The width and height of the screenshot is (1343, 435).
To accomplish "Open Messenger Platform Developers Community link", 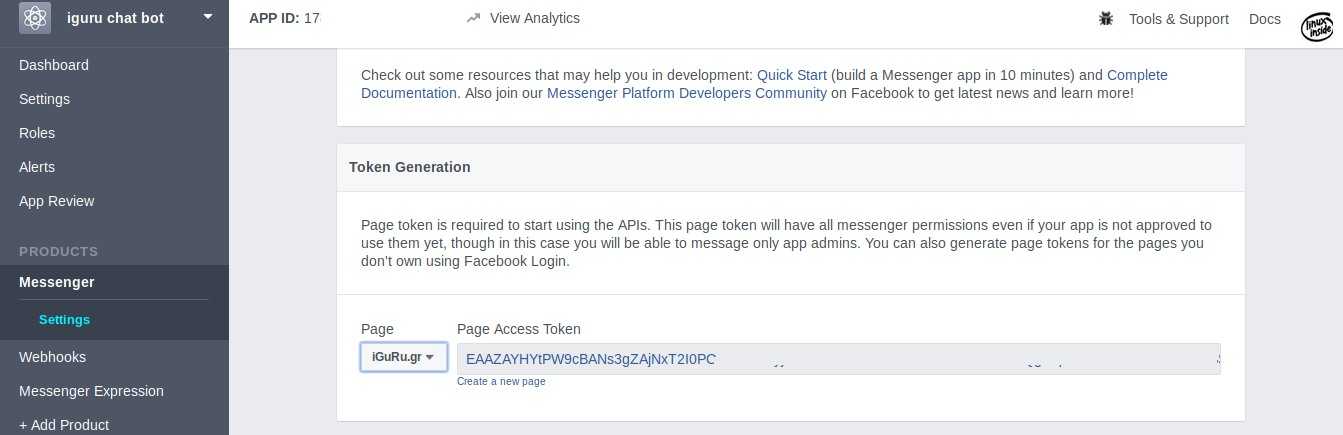I will pos(687,93).
